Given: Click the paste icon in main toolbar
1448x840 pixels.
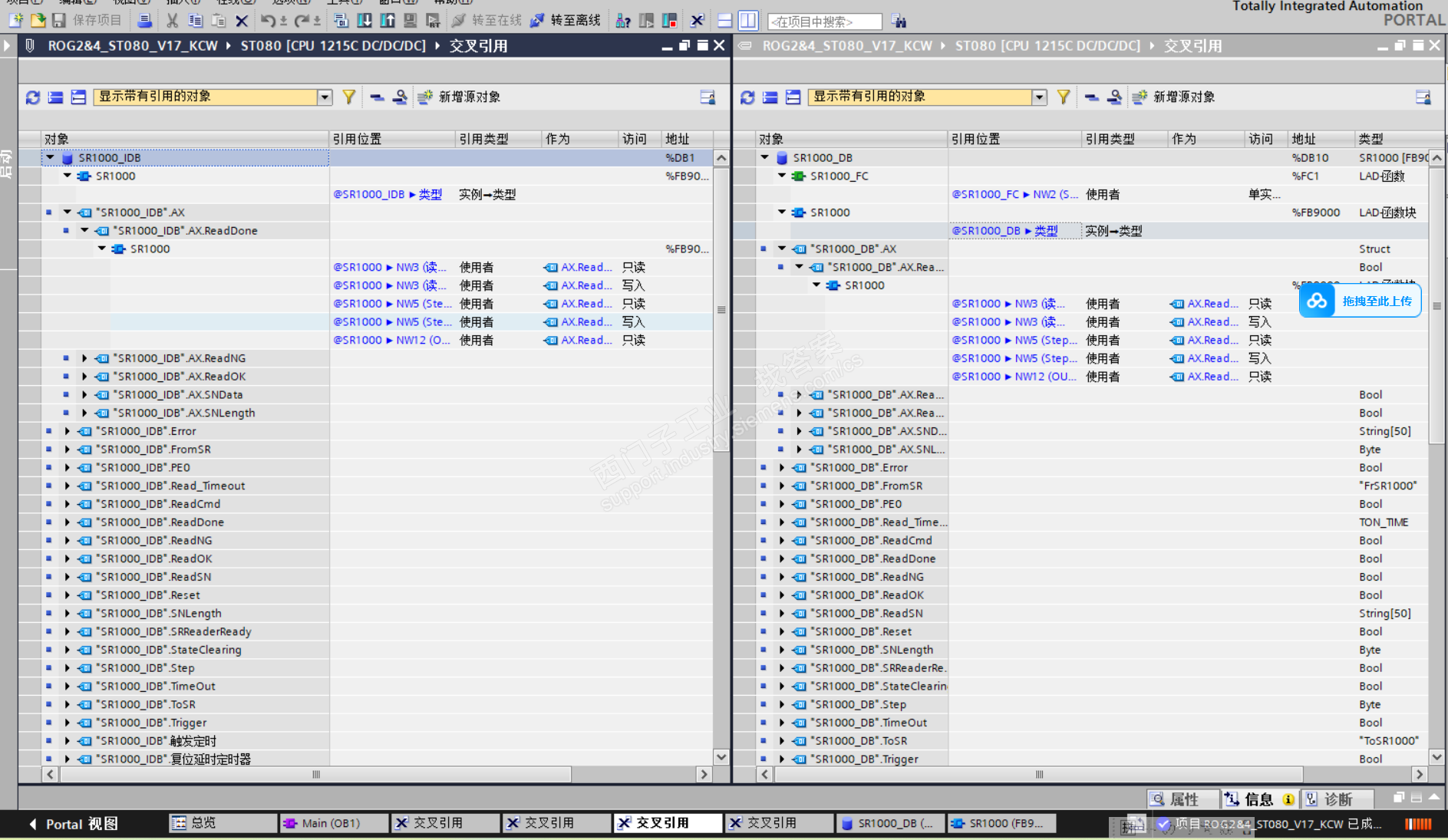Looking at the screenshot, I should (x=219, y=21).
